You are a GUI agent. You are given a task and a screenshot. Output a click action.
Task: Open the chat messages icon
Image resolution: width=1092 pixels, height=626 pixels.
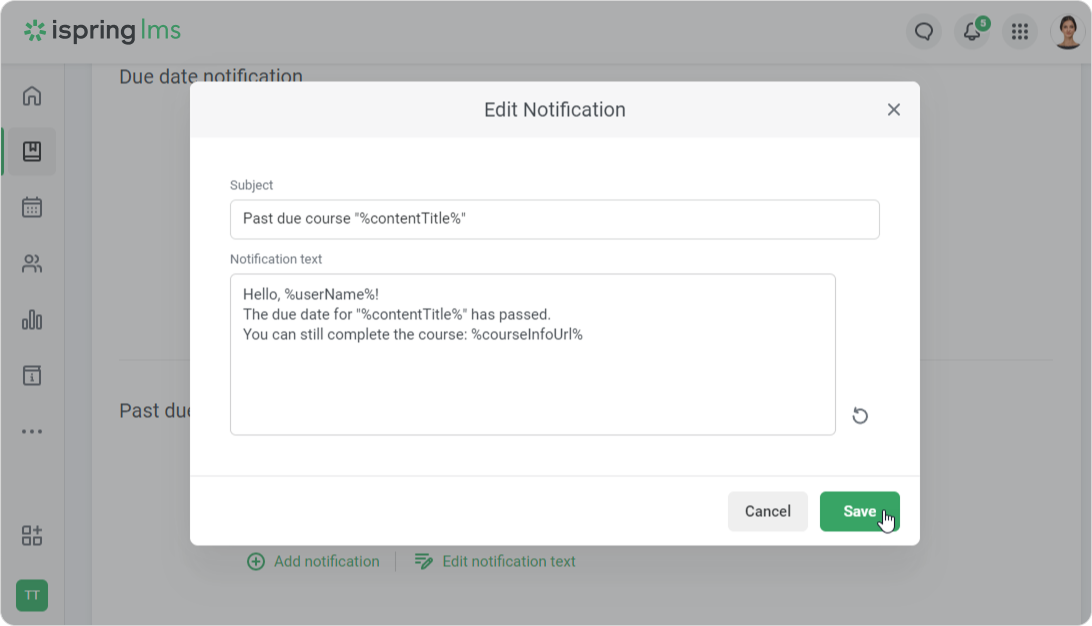924,32
